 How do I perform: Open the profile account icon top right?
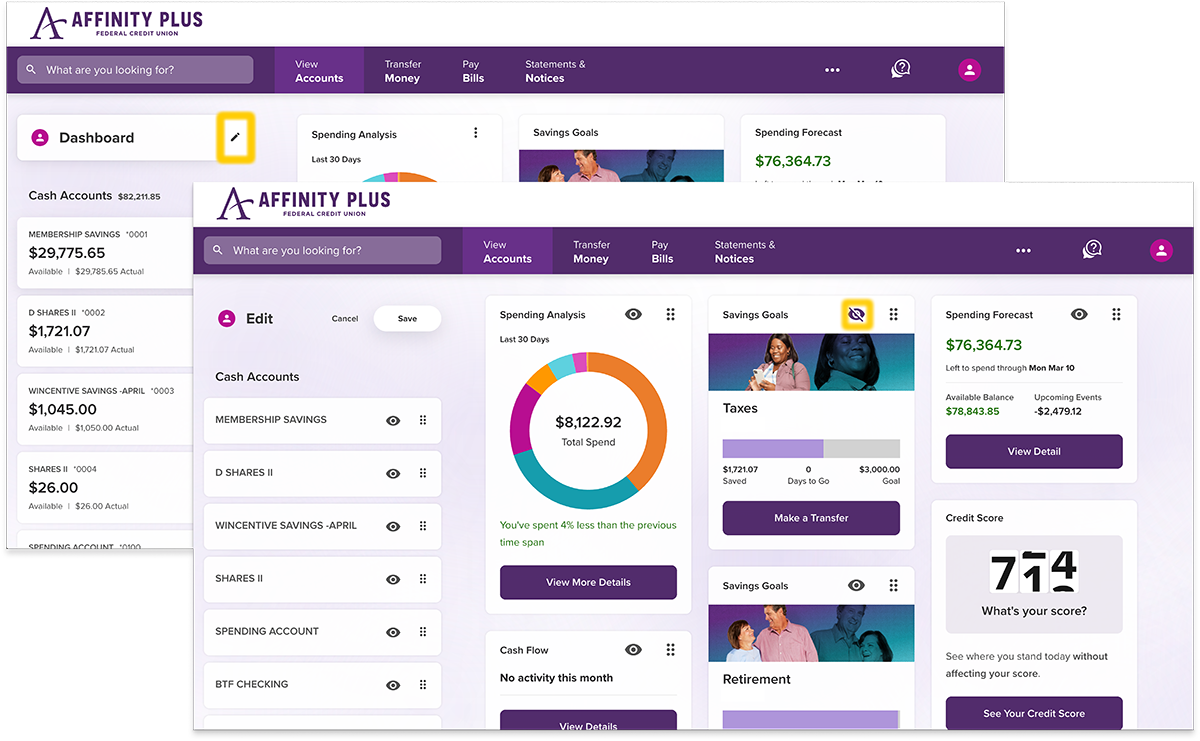click(x=1161, y=250)
